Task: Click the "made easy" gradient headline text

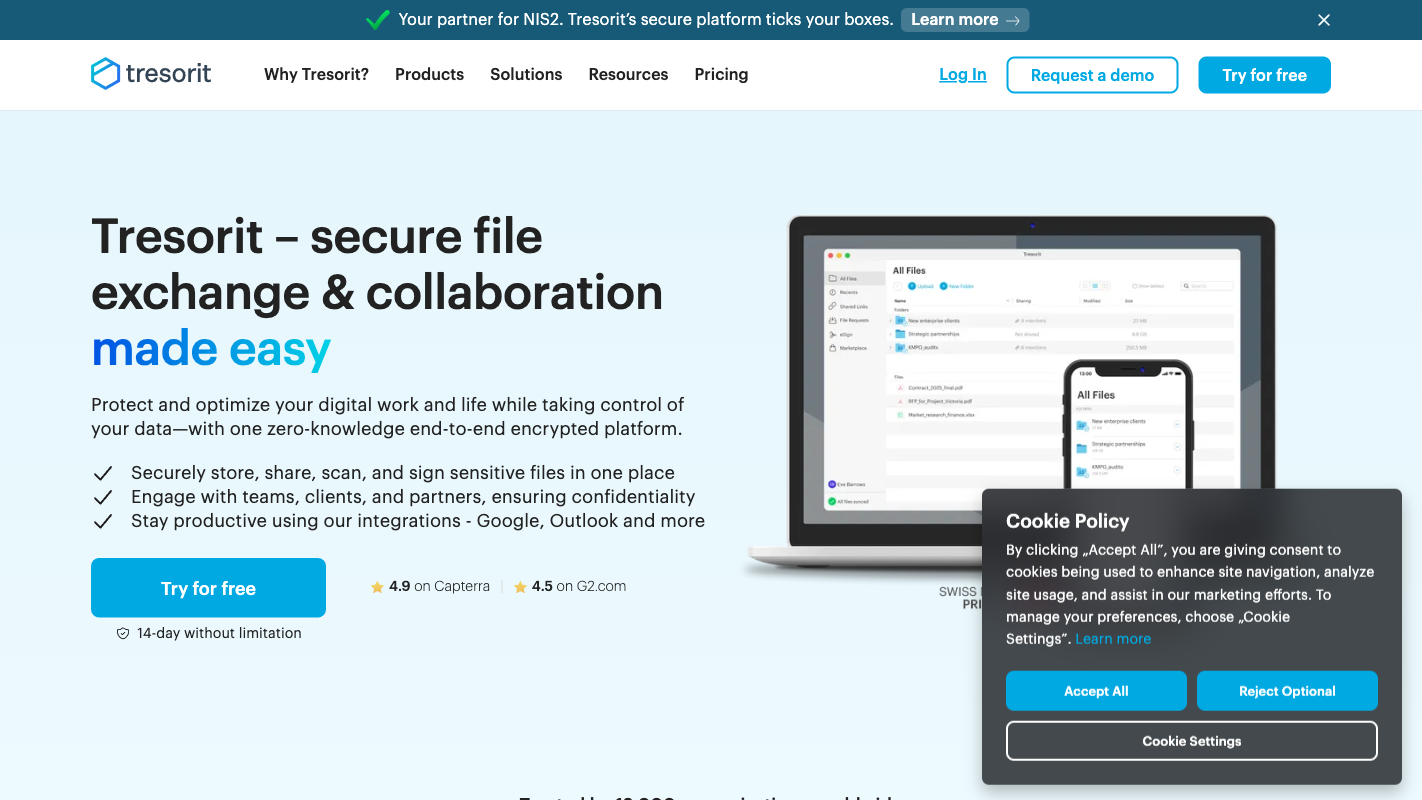Action: click(211, 349)
